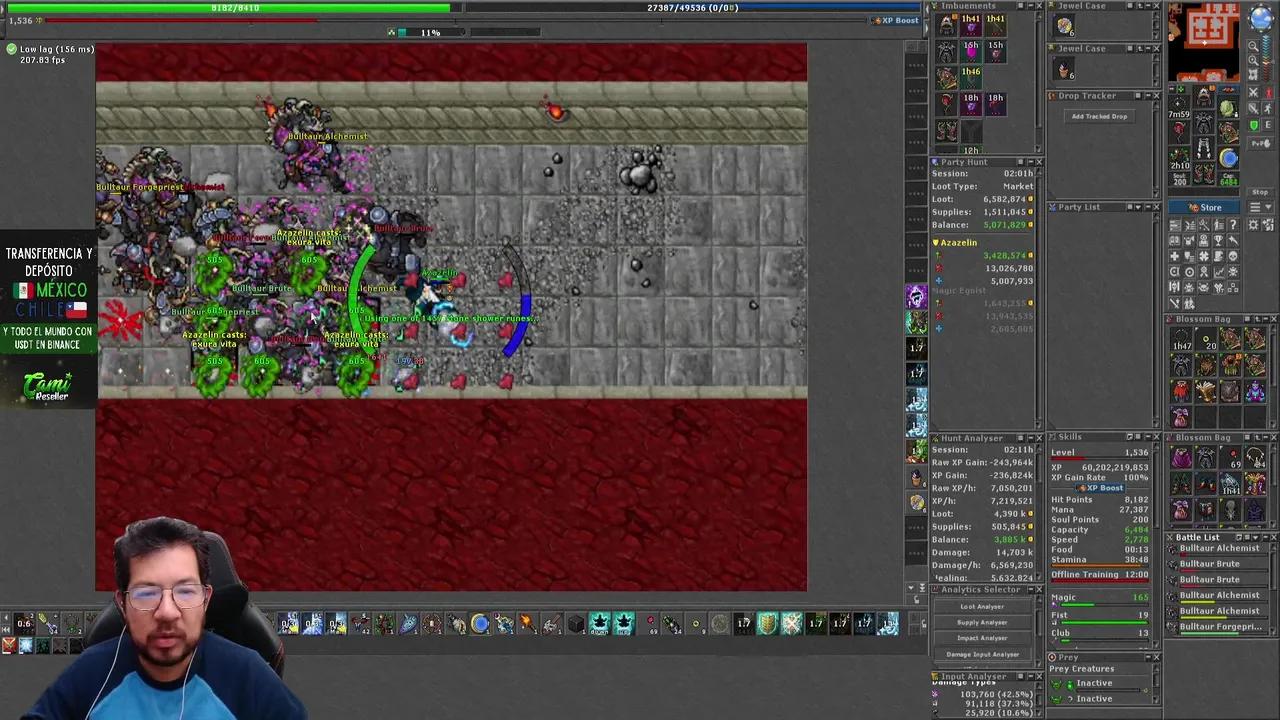Collapse the Hunt Analyser panel
The width and height of the screenshot is (1280, 720).
pyautogui.click(x=1030, y=438)
